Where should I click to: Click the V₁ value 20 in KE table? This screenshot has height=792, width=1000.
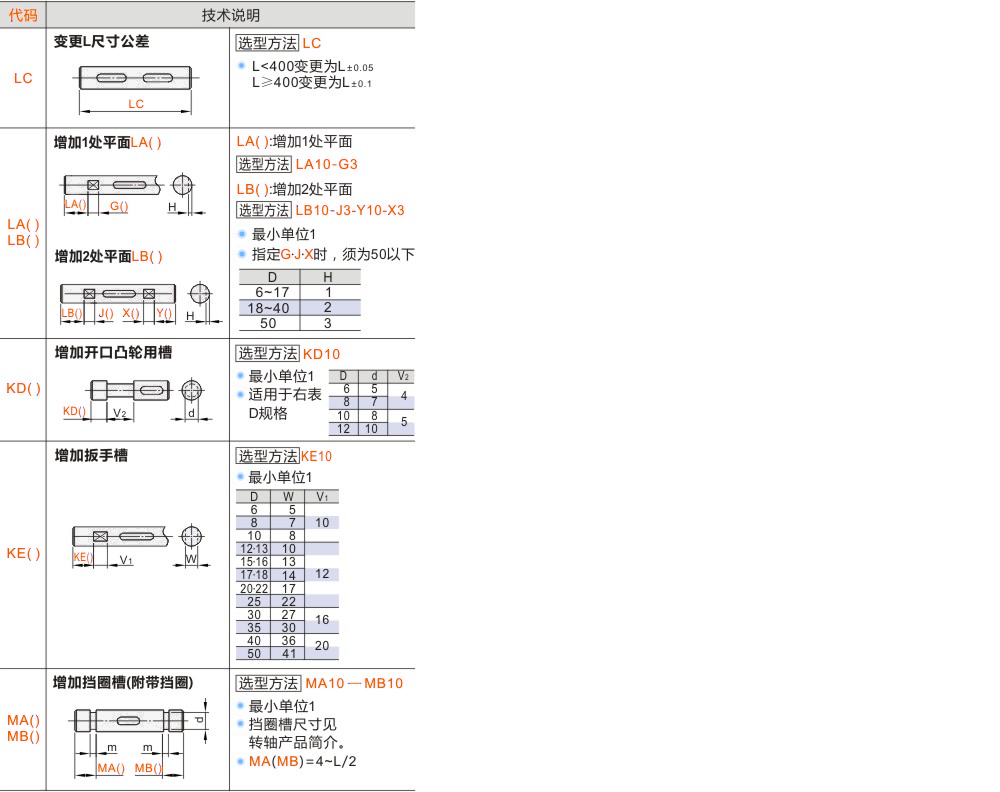point(322,646)
